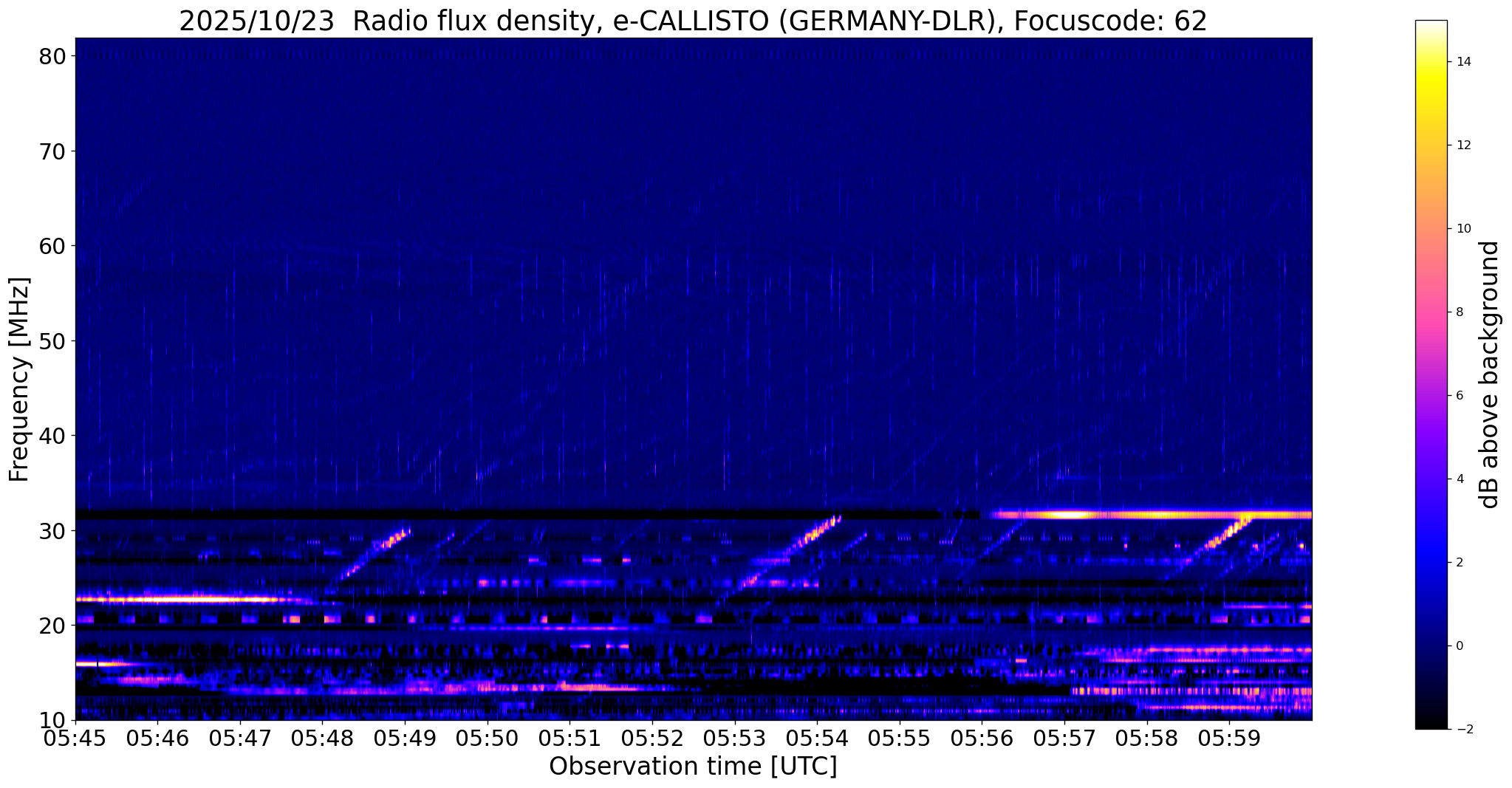This screenshot has width=1512, height=788.
Task: Click the 80 MHz frequency tick label
Action: (53, 56)
